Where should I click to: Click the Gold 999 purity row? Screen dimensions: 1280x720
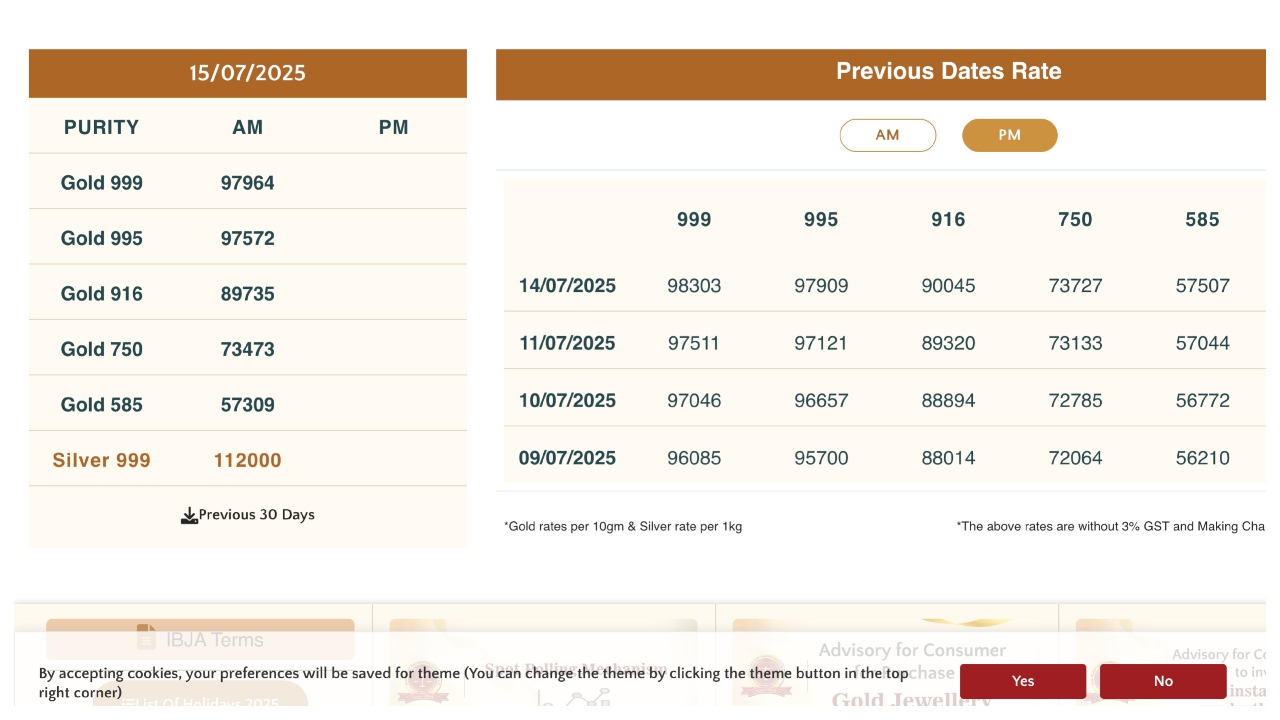(x=102, y=183)
